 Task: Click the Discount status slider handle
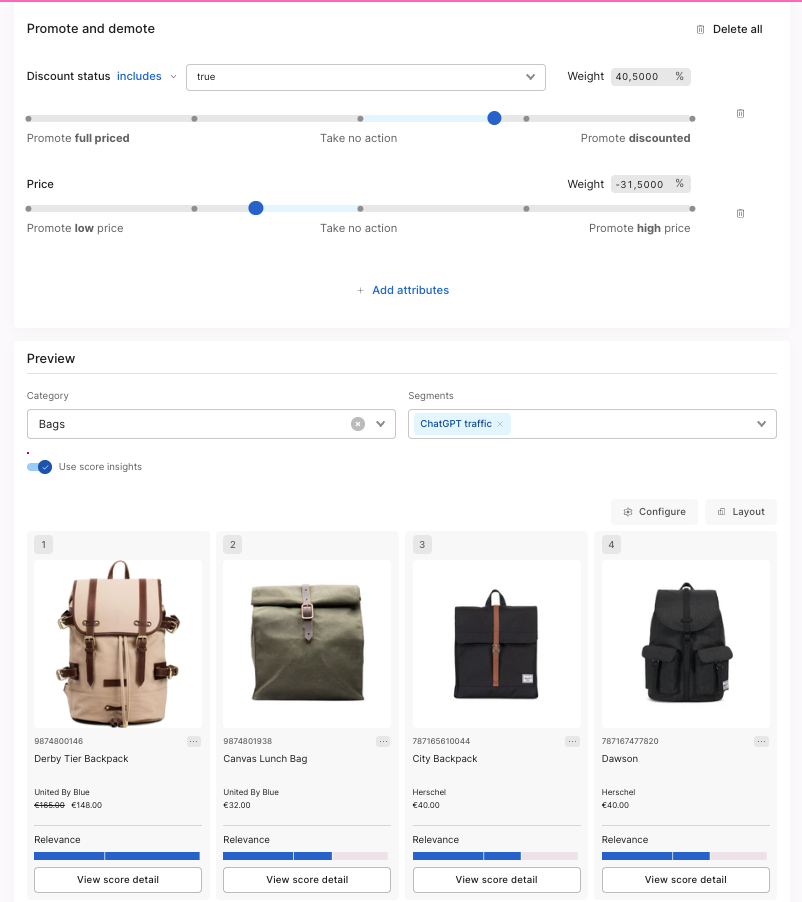coord(494,118)
